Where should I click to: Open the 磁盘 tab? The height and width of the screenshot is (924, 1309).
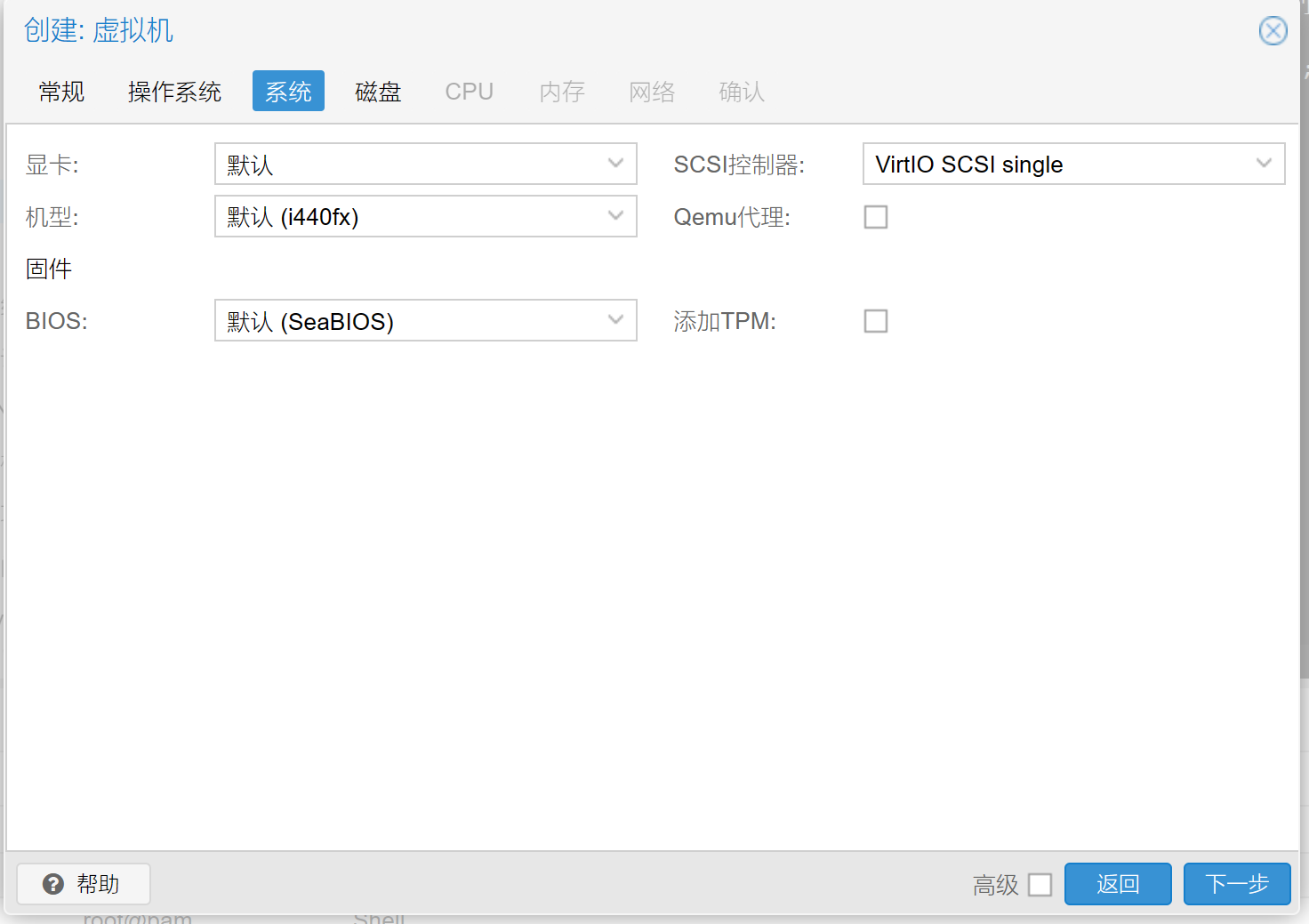coord(378,92)
